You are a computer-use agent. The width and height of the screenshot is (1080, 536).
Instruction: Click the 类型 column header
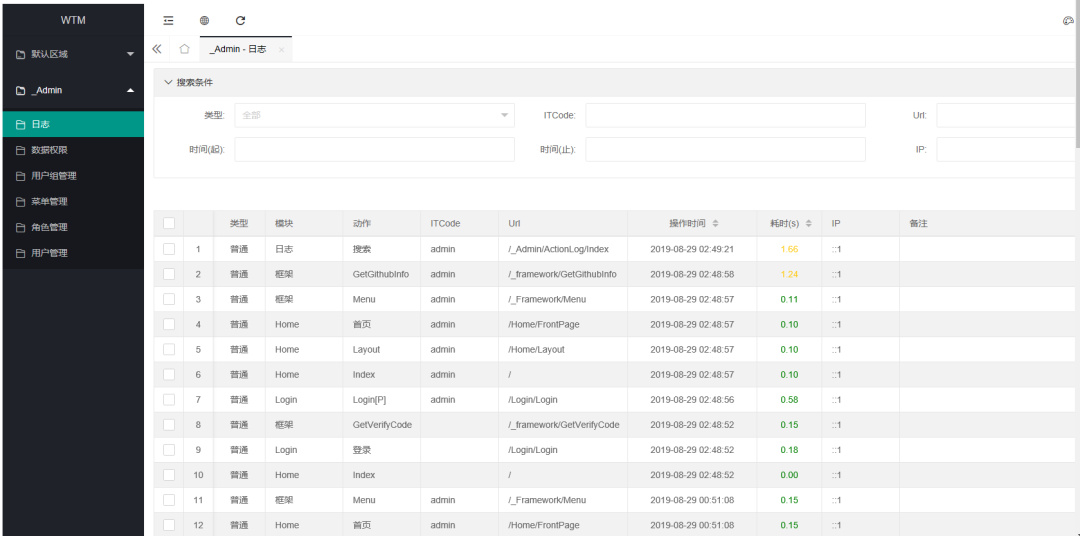click(239, 224)
